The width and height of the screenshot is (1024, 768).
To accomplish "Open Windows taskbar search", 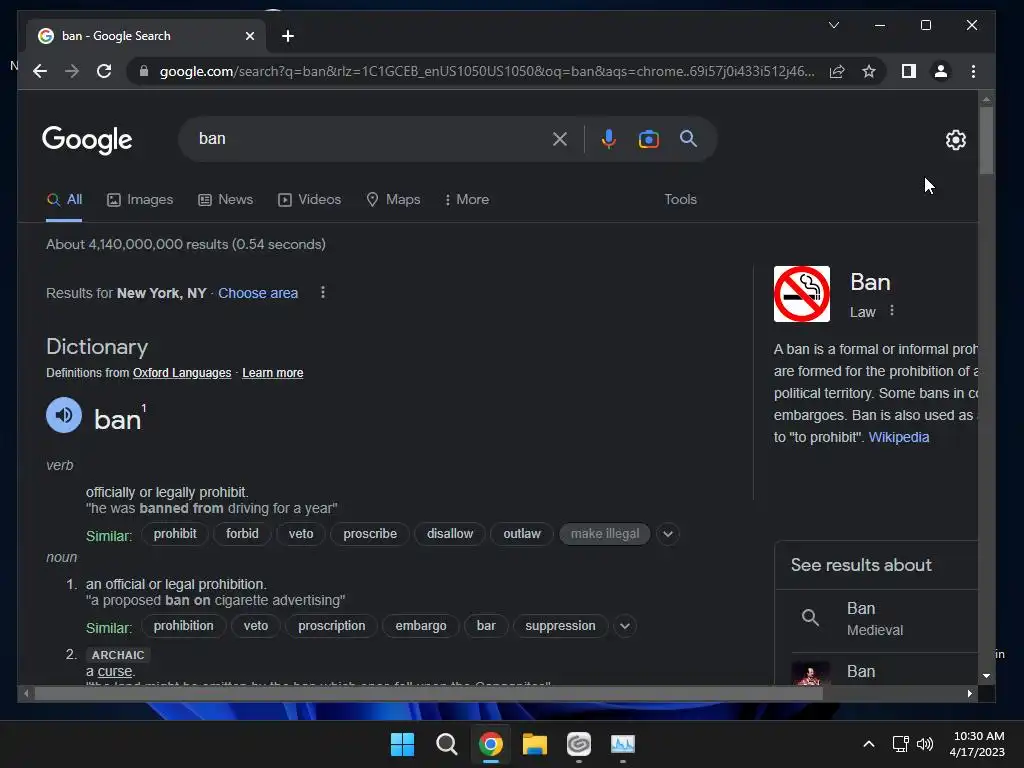I will (x=447, y=744).
